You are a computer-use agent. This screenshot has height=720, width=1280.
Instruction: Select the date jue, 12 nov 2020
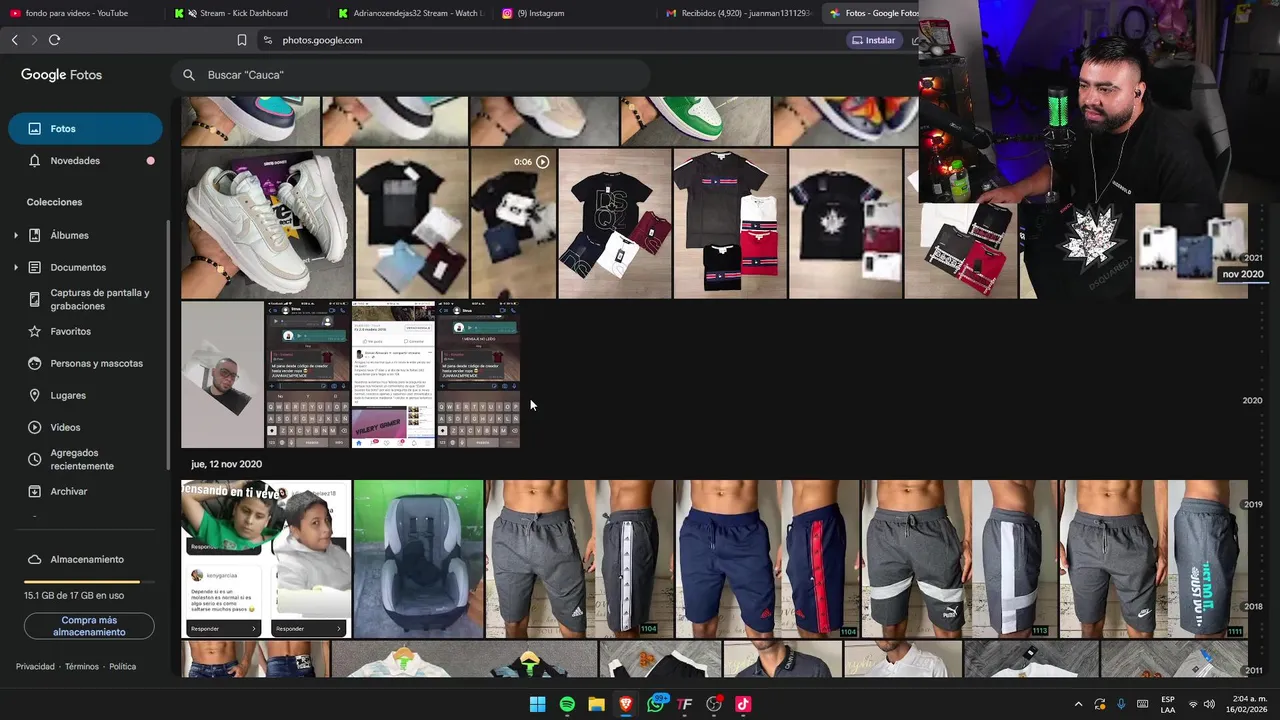[x=226, y=464]
